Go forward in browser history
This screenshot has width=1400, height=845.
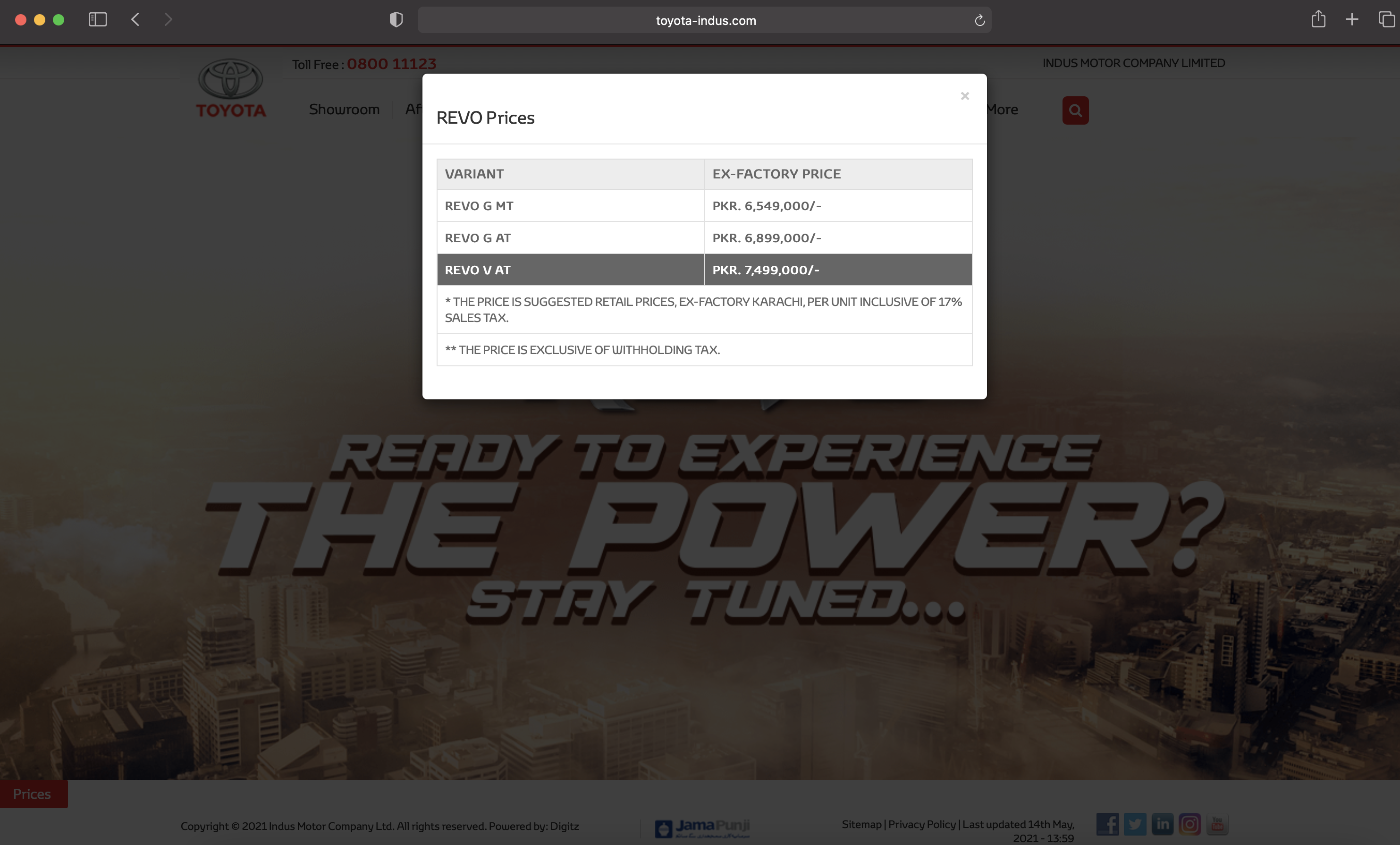pos(168,19)
